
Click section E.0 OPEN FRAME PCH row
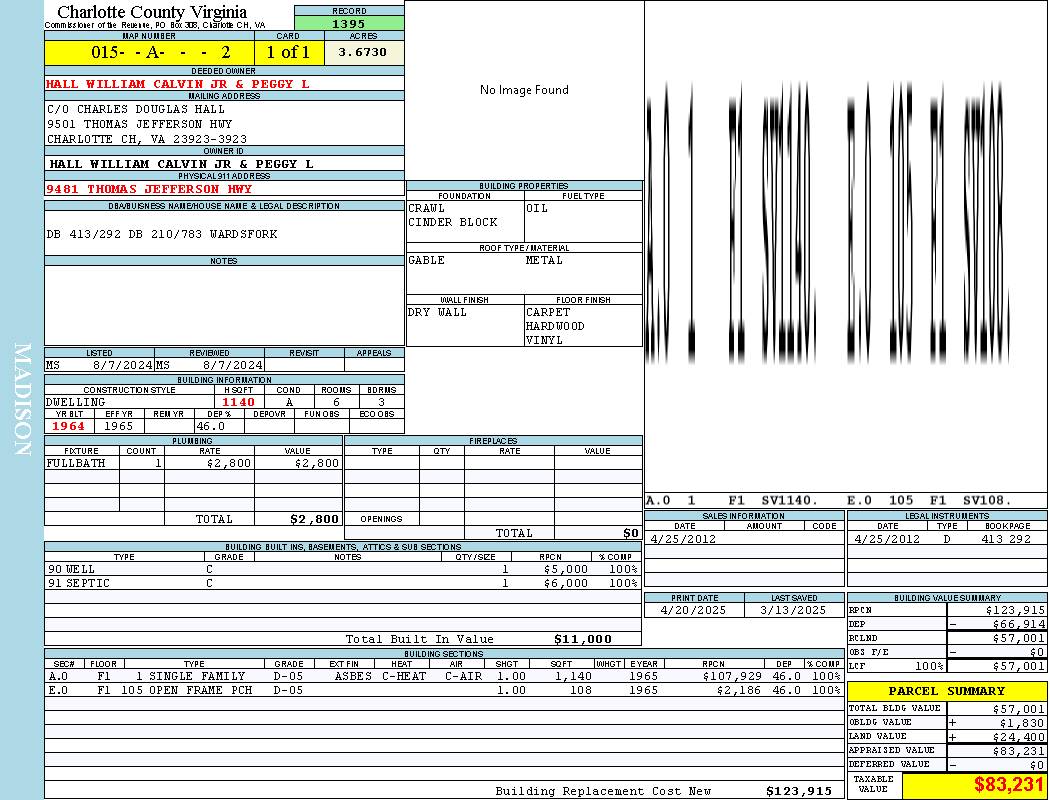pyautogui.click(x=444, y=690)
